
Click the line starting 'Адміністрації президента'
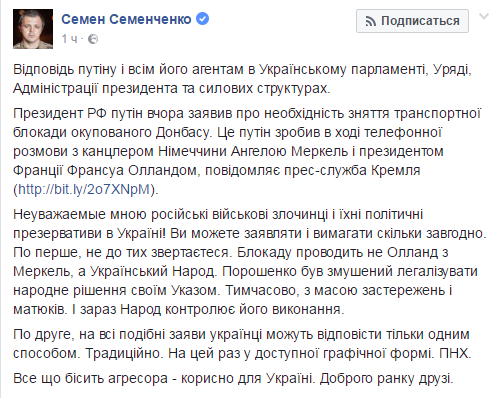172,89
